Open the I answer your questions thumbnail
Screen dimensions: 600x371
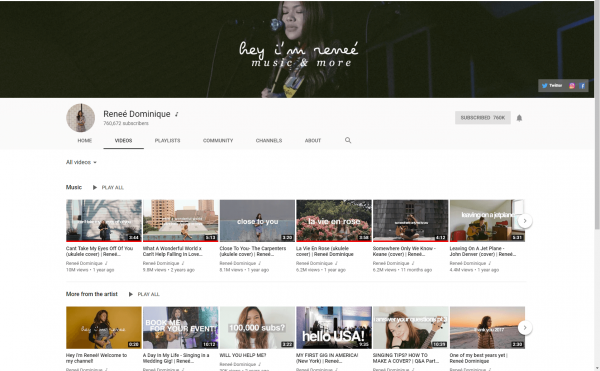point(411,327)
